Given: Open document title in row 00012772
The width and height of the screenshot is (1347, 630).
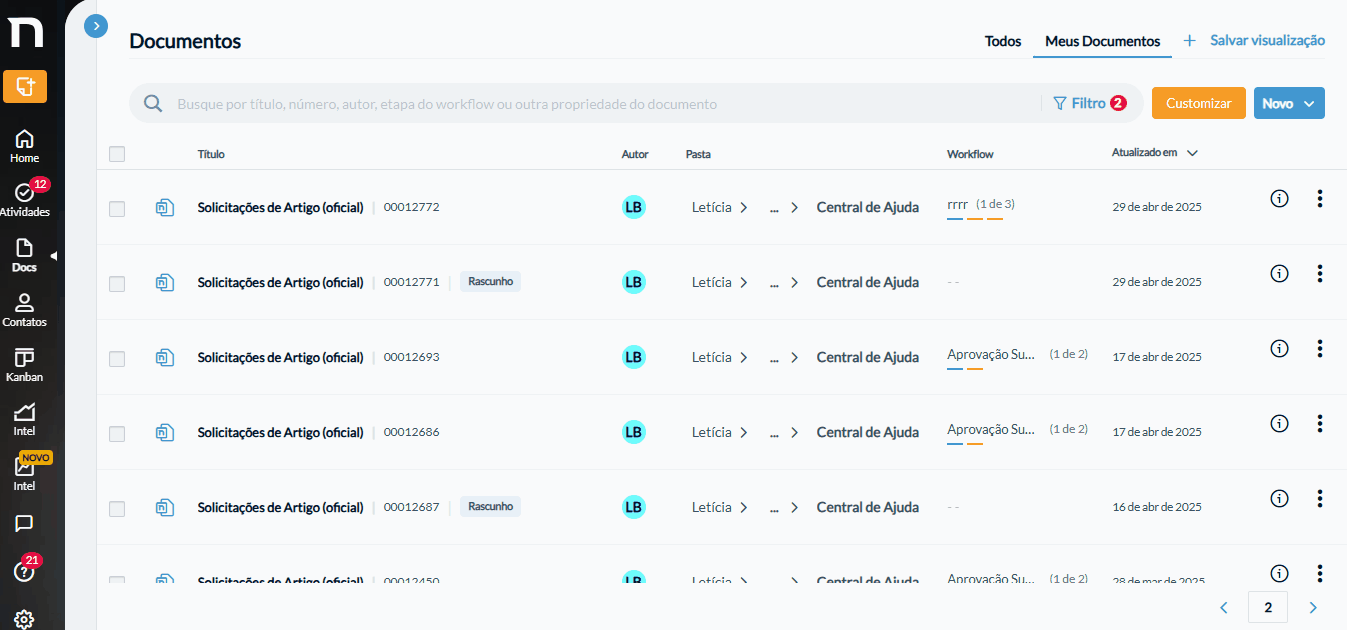Looking at the screenshot, I should point(280,207).
